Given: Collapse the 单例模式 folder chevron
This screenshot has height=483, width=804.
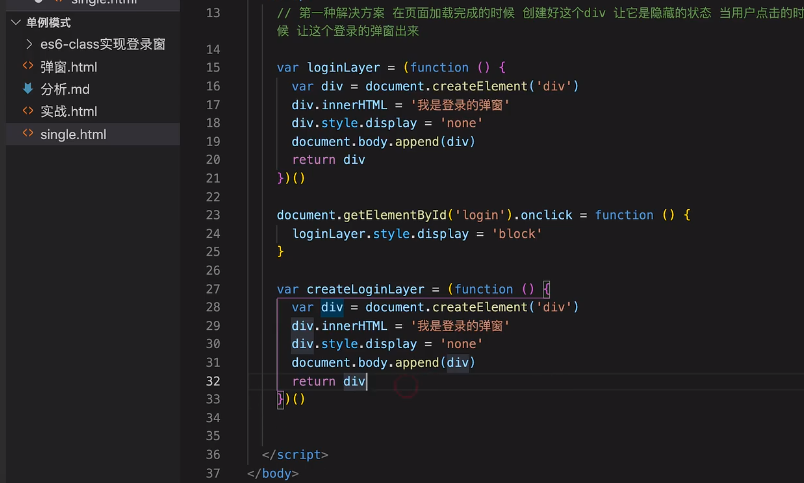Looking at the screenshot, I should point(16,22).
